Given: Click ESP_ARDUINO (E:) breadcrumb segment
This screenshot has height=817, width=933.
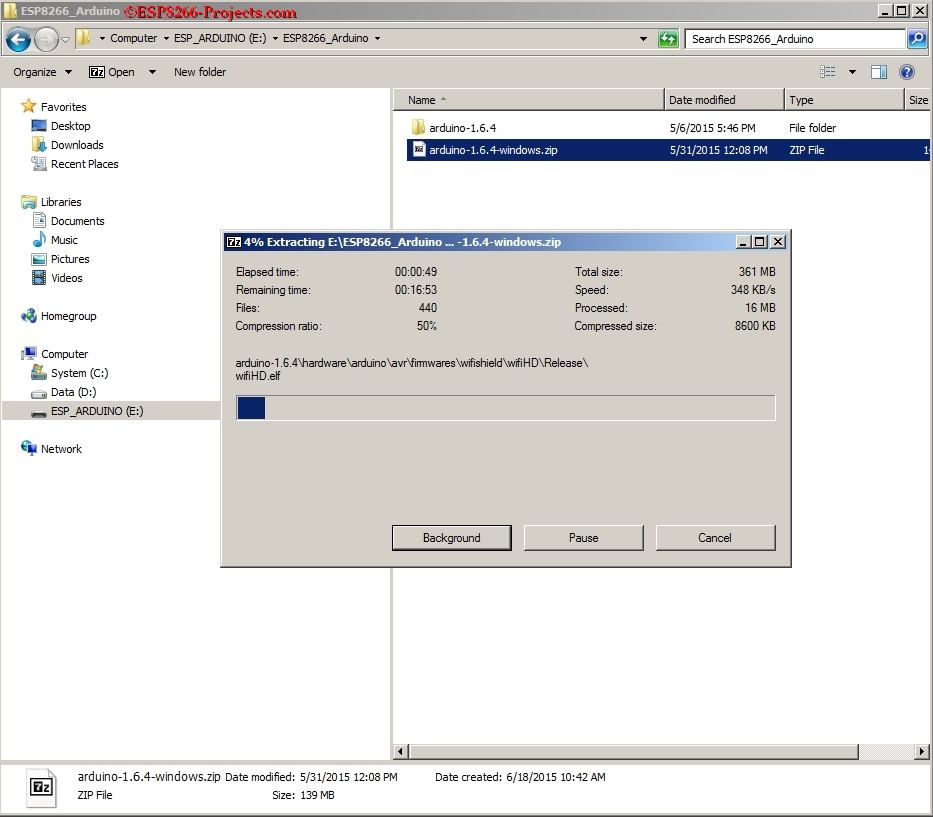Looking at the screenshot, I should pyautogui.click(x=220, y=38).
